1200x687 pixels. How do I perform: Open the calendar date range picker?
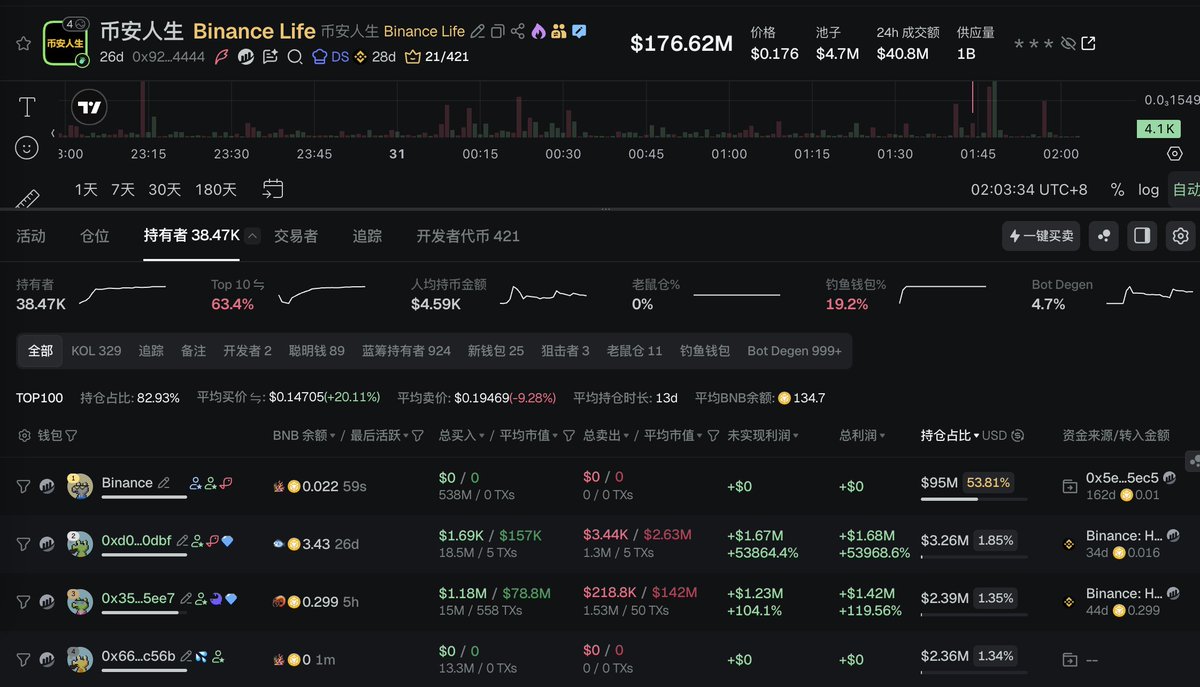point(273,189)
